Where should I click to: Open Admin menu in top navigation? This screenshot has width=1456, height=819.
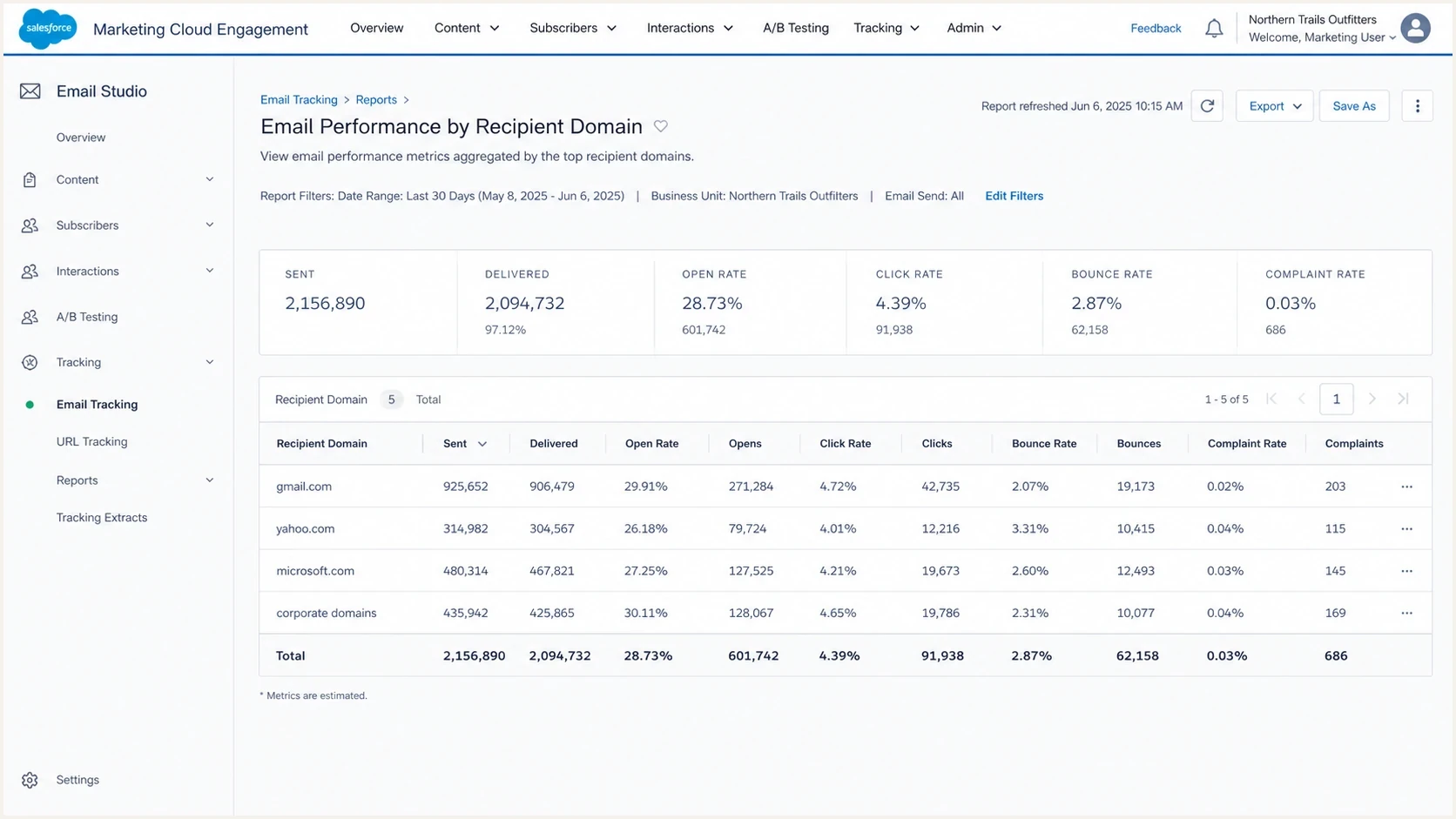[x=974, y=28]
